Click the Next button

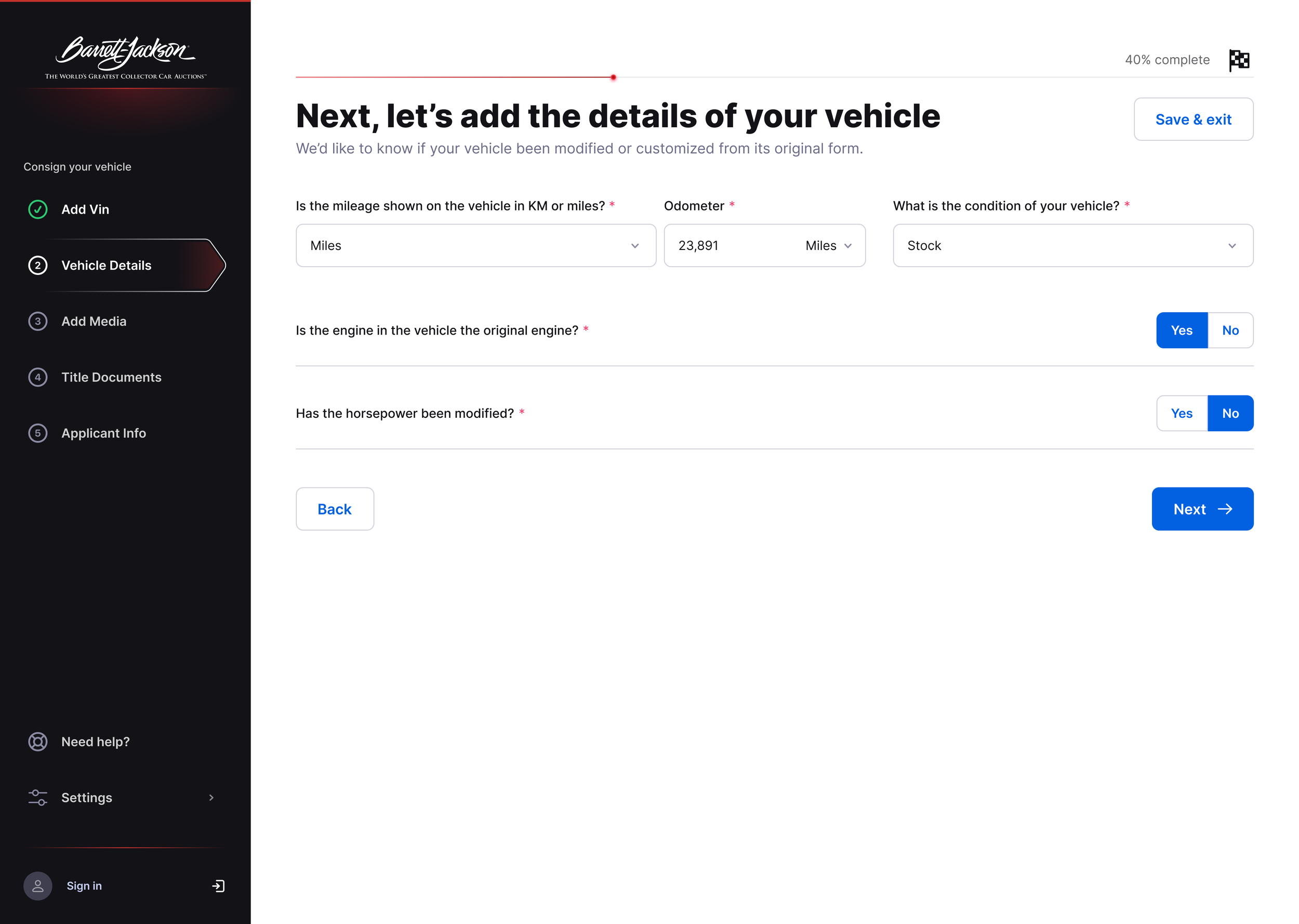pyautogui.click(x=1202, y=509)
